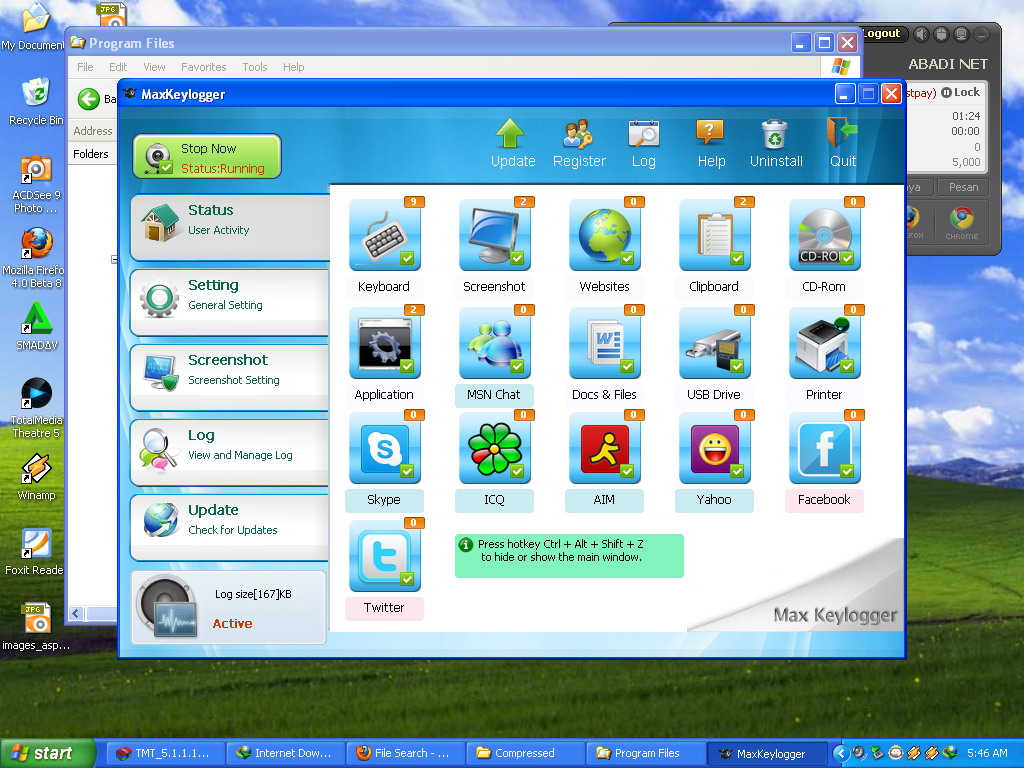Open Setting General Setting panel
This screenshot has height=768, width=1024.
pyautogui.click(x=230, y=302)
